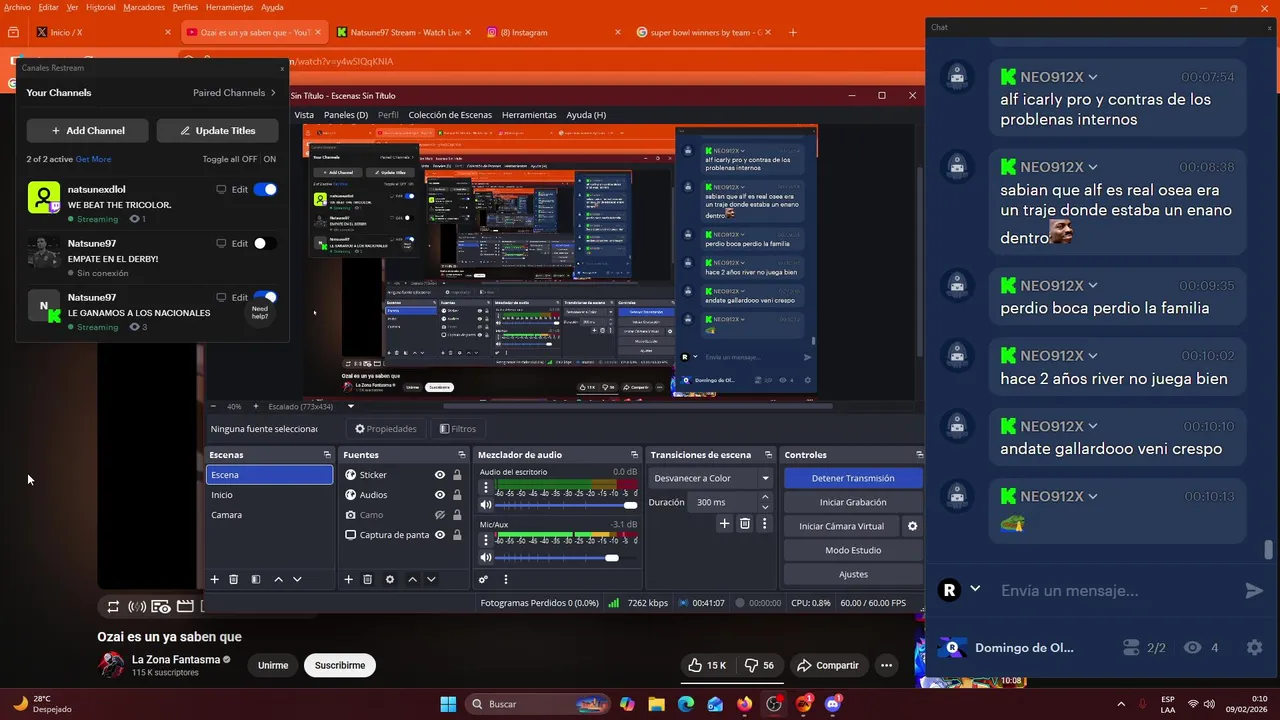Add a new scene in Escenas panel
The width and height of the screenshot is (1280, 720).
tap(214, 579)
